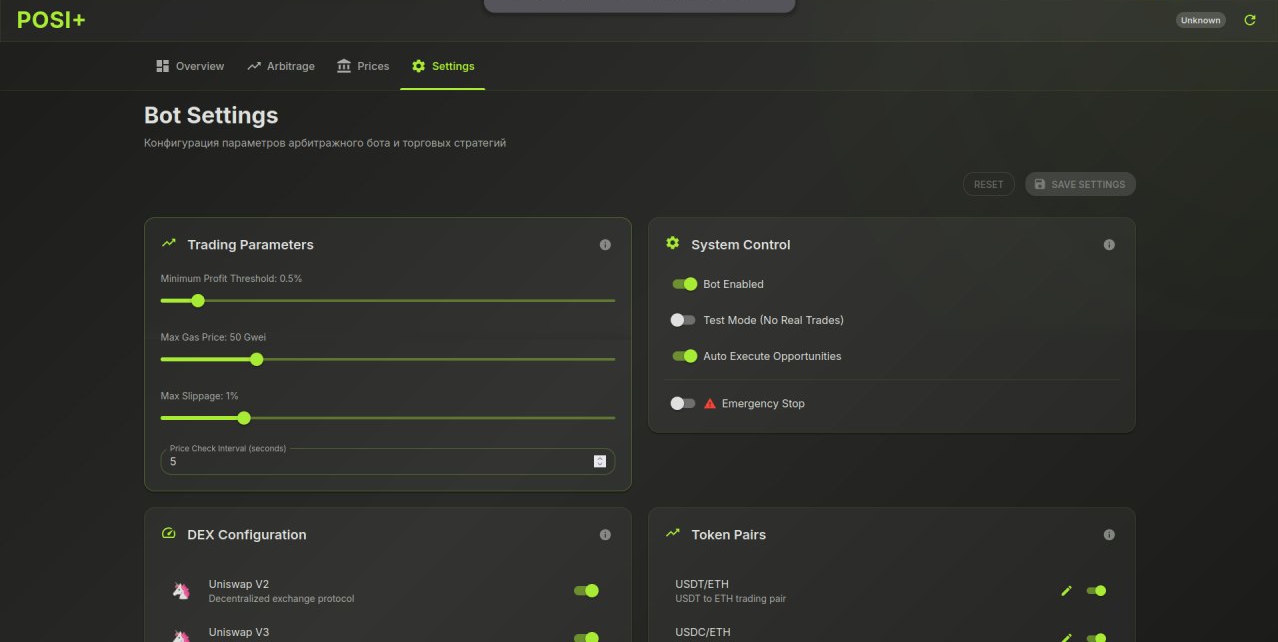
Task: Click Token Pairs info icon
Action: 1109,535
